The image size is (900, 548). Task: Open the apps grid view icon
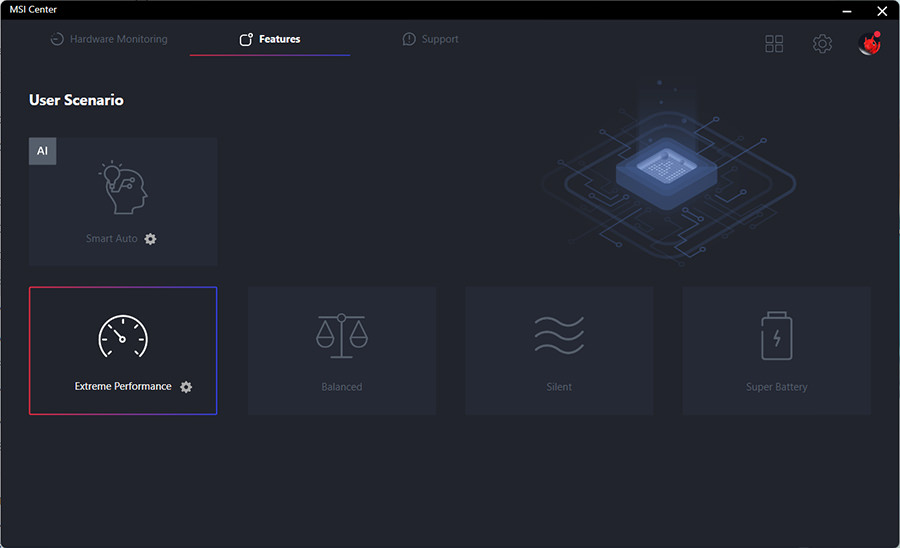click(x=774, y=44)
